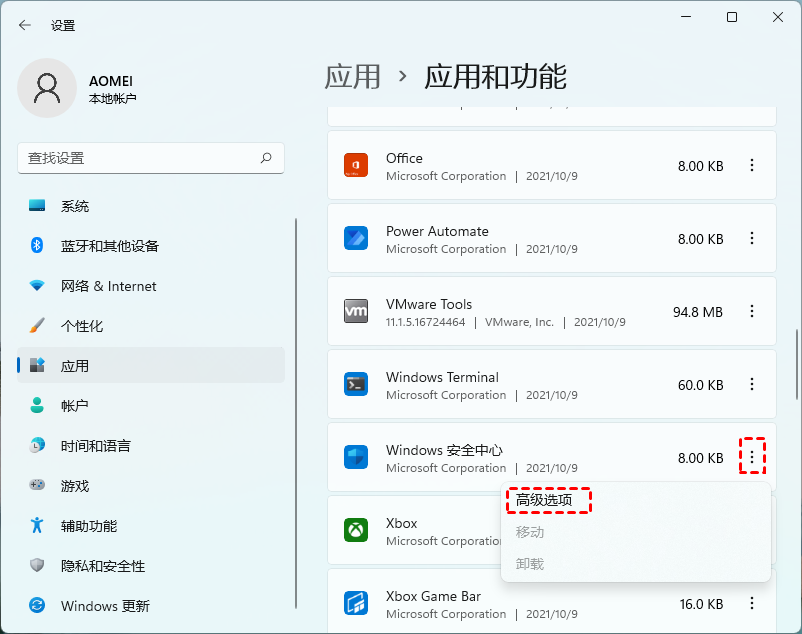Click the Power Automate app icon
This screenshot has width=802, height=634.
358,239
